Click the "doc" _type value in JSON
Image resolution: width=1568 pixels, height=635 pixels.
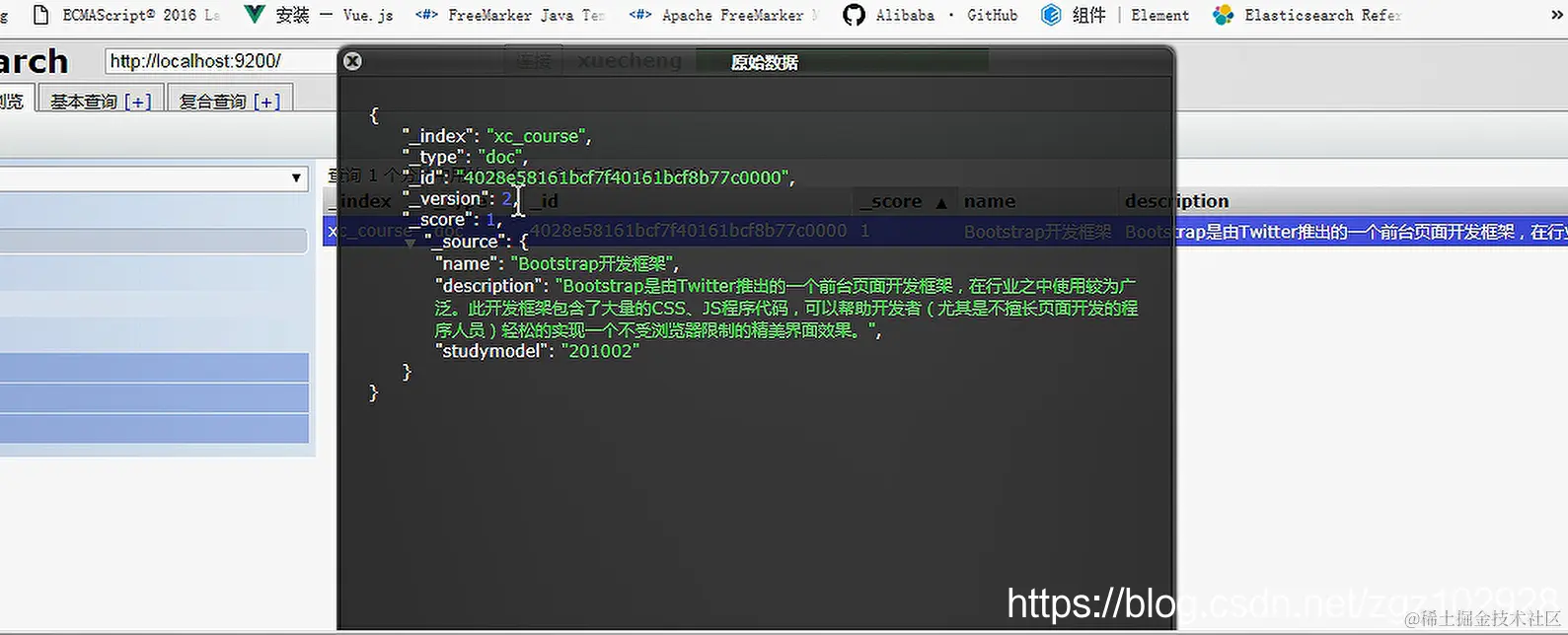[501, 157]
